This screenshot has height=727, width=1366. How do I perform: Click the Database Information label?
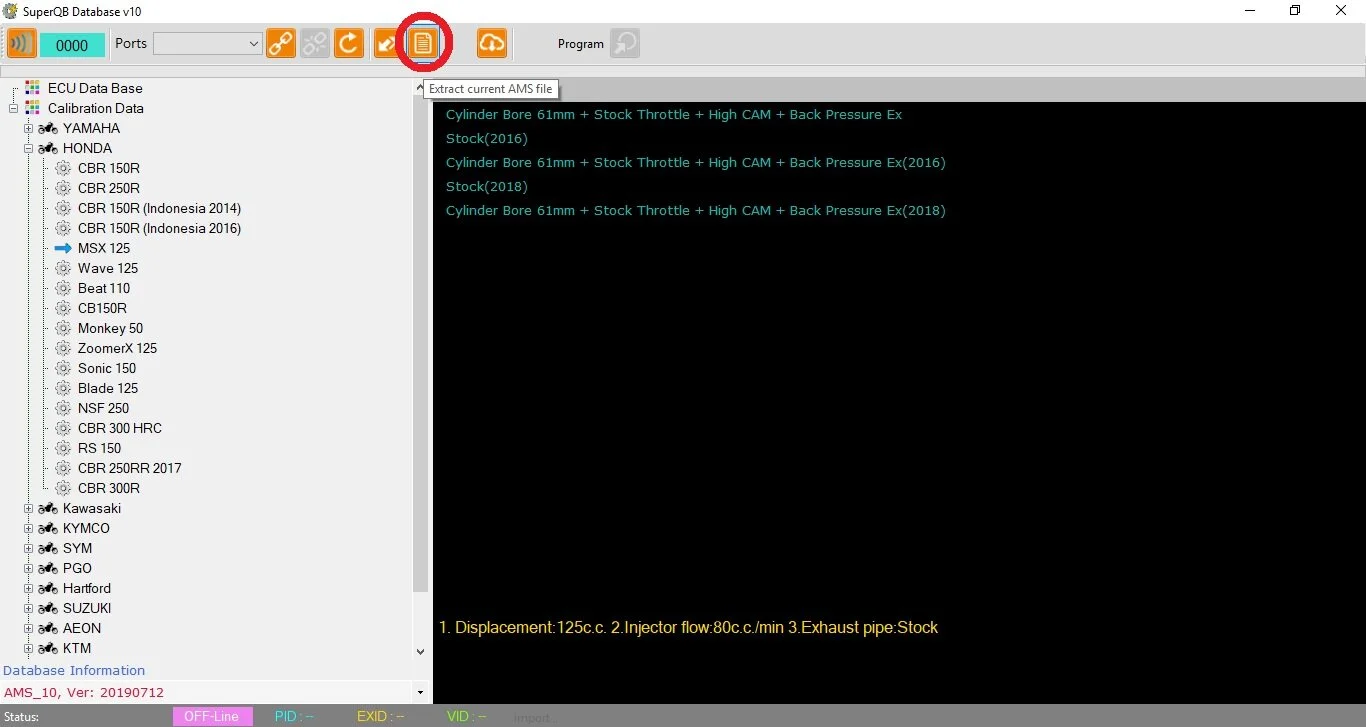coord(74,670)
